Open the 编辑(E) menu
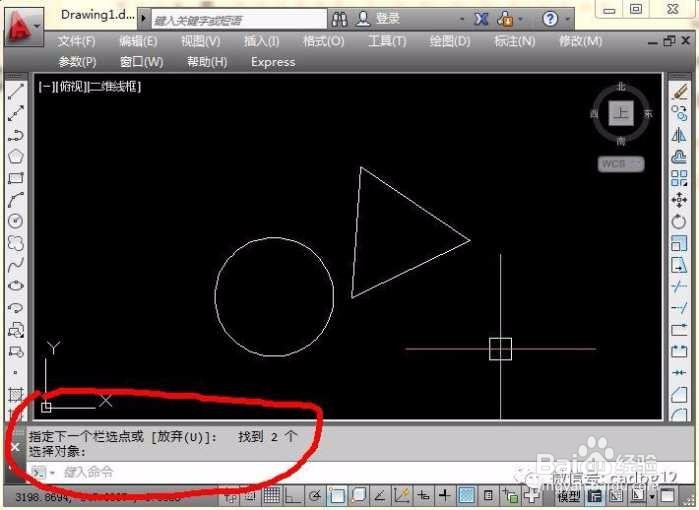 pos(138,41)
